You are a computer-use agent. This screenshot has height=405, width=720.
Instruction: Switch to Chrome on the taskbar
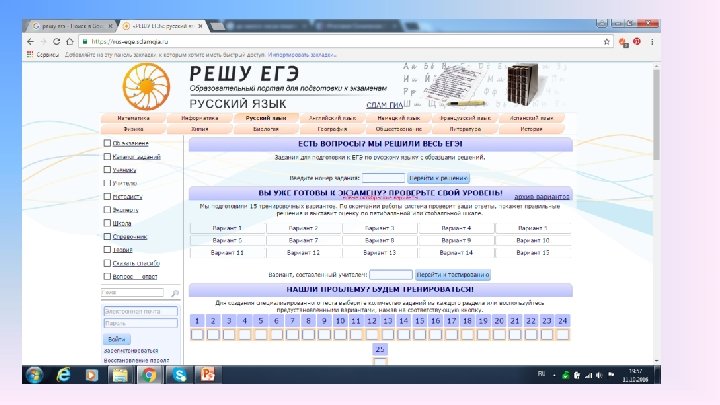click(148, 376)
